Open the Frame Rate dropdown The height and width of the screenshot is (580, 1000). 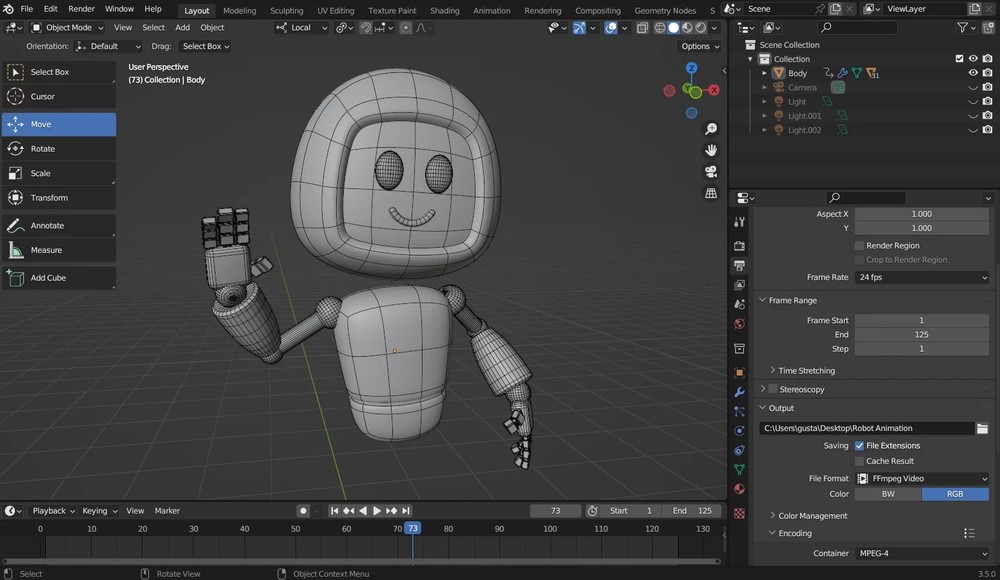pos(920,277)
